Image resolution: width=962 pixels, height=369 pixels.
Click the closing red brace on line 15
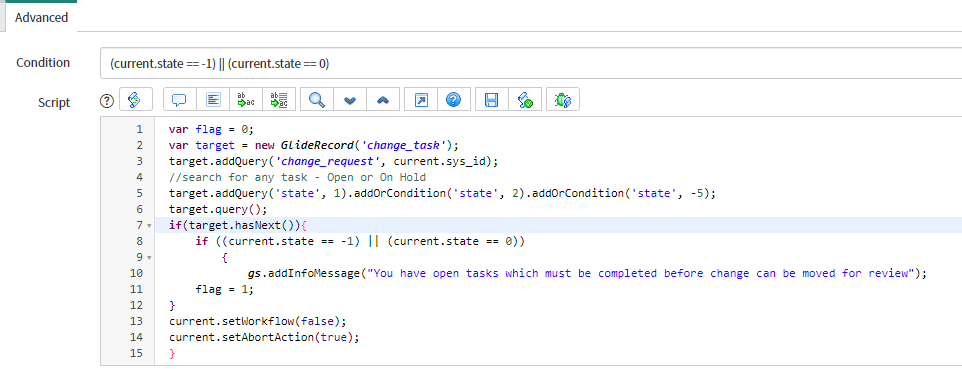[x=172, y=353]
